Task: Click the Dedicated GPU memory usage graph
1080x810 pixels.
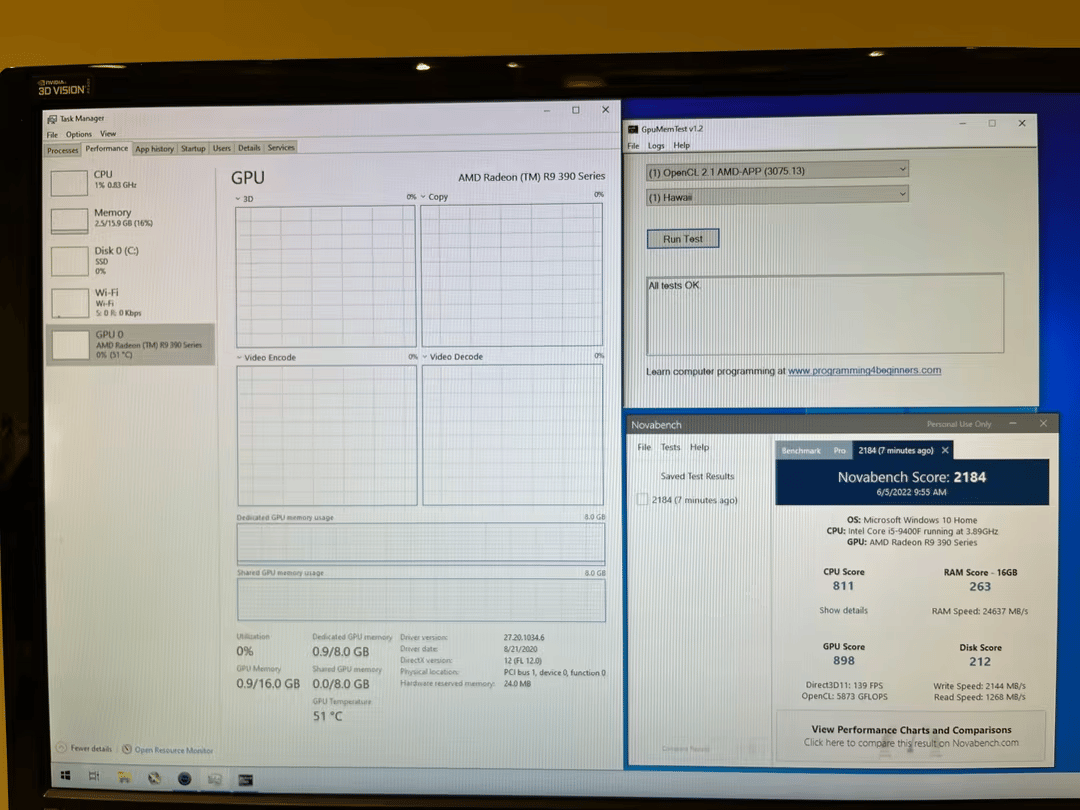Action: click(x=421, y=543)
